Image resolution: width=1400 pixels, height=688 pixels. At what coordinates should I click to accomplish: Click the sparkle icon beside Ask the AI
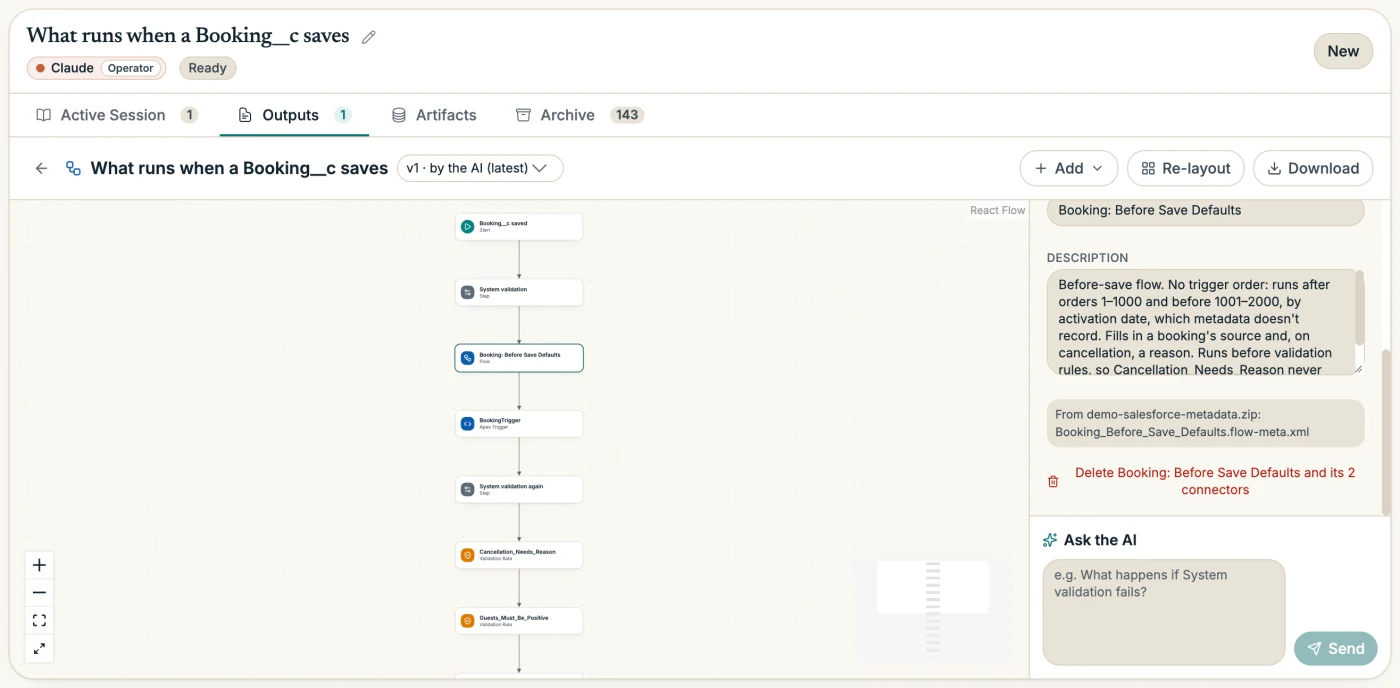coord(1050,540)
